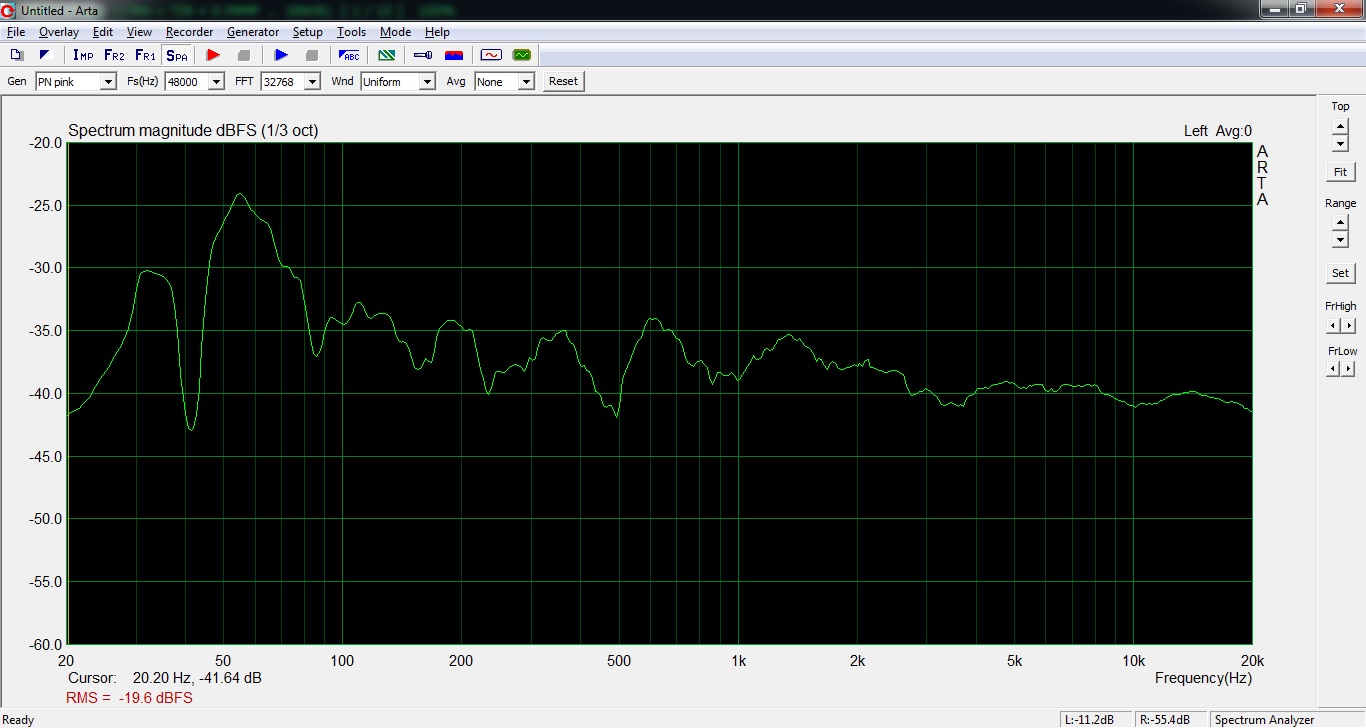The image size is (1366, 728).
Task: Click the 'L:-11.2dB' status bar level
Action: (1094, 720)
